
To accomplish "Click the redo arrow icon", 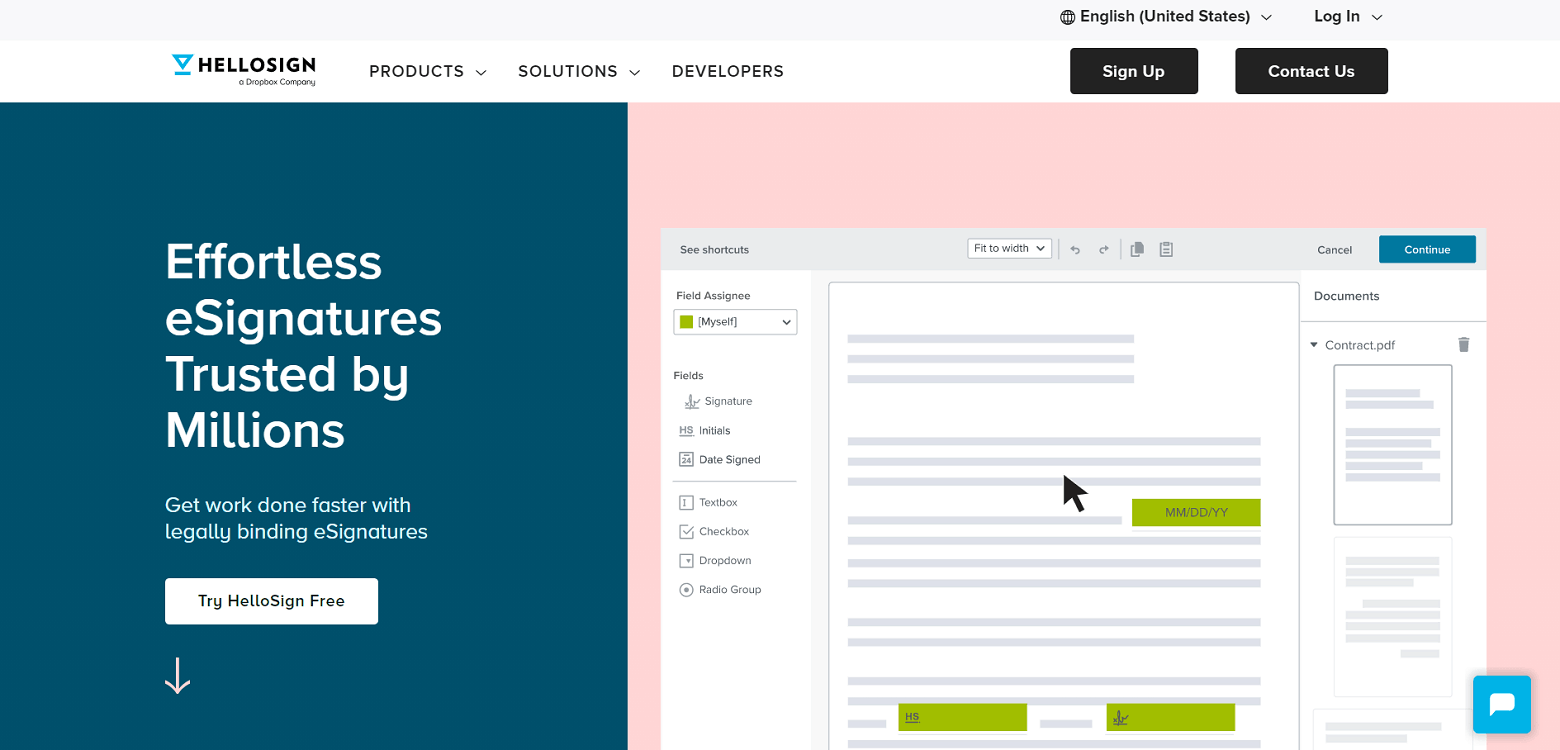I will pos(1104,250).
